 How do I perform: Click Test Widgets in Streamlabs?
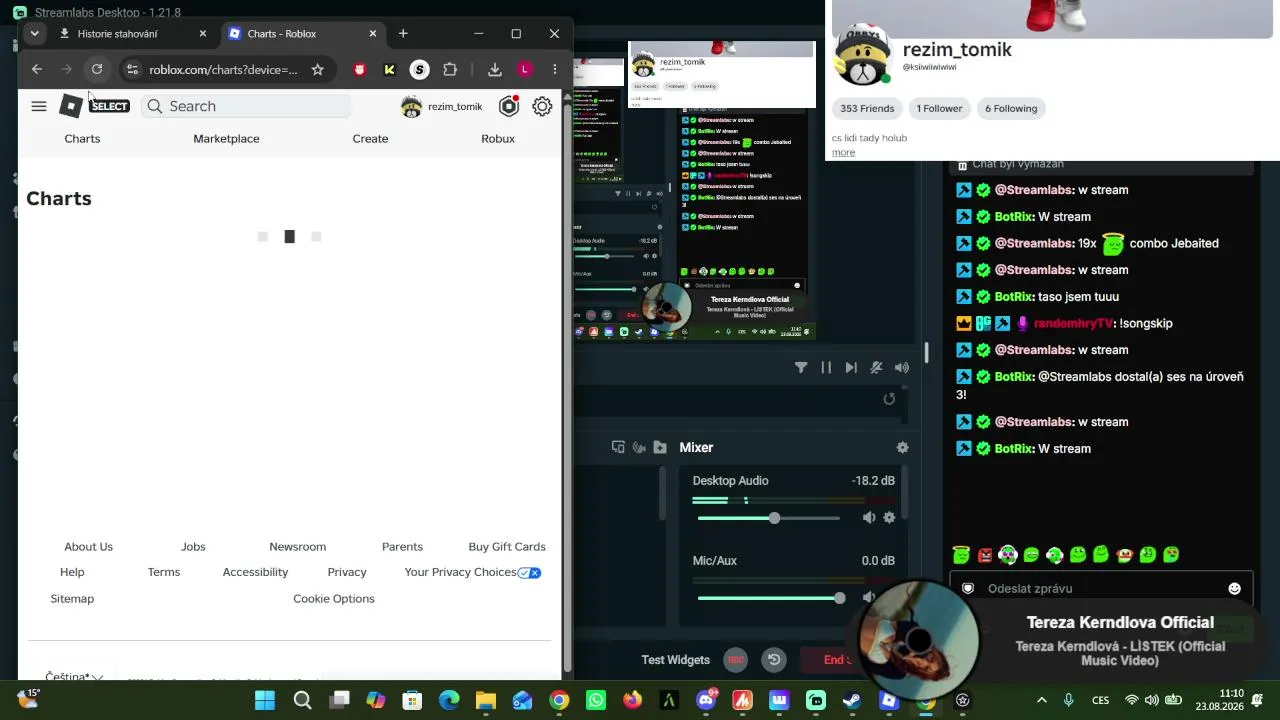point(675,659)
